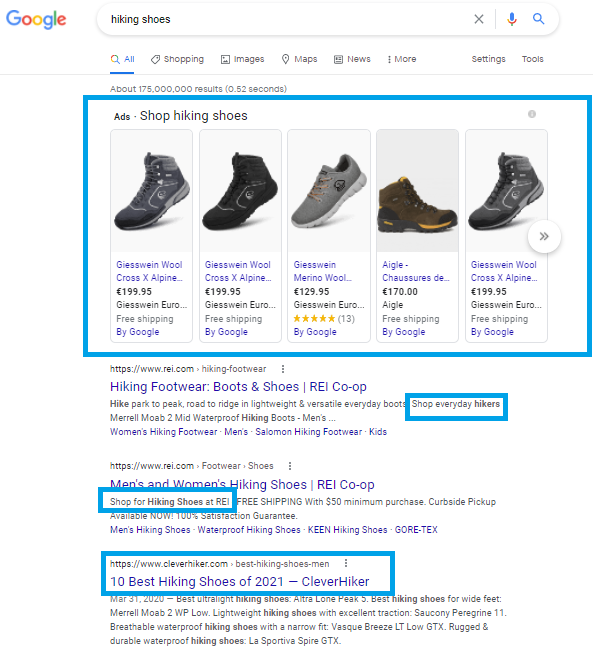The image size is (593, 655).
Task: Click the €129.95 price
Action: (312, 292)
